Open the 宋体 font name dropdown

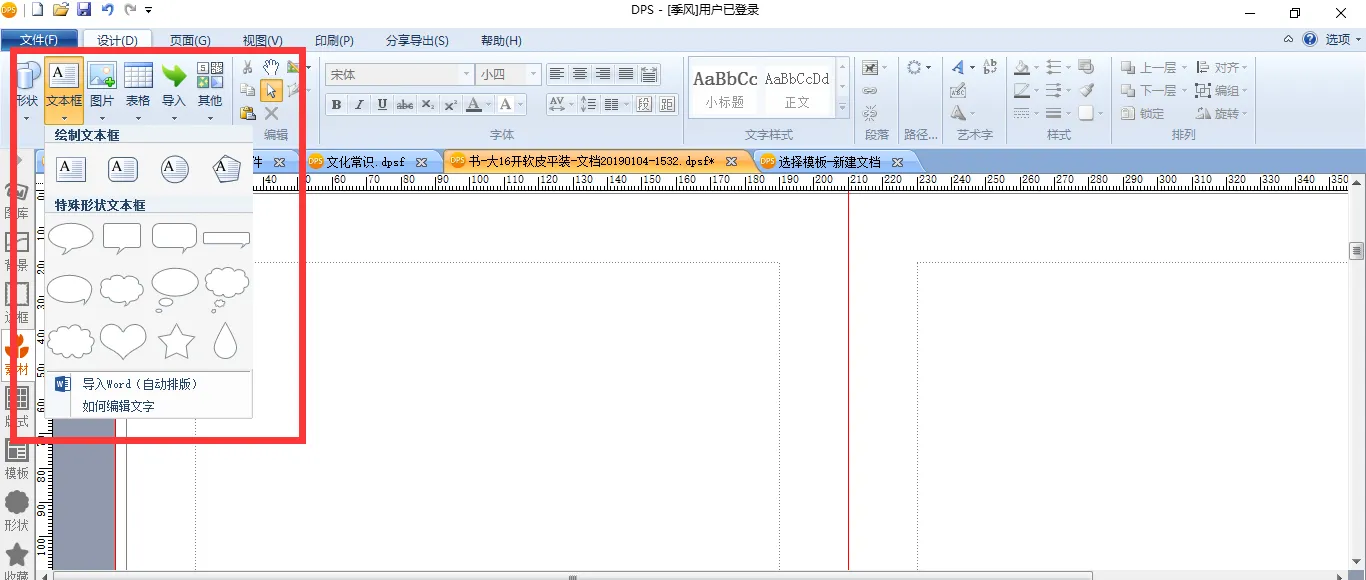tap(466, 75)
